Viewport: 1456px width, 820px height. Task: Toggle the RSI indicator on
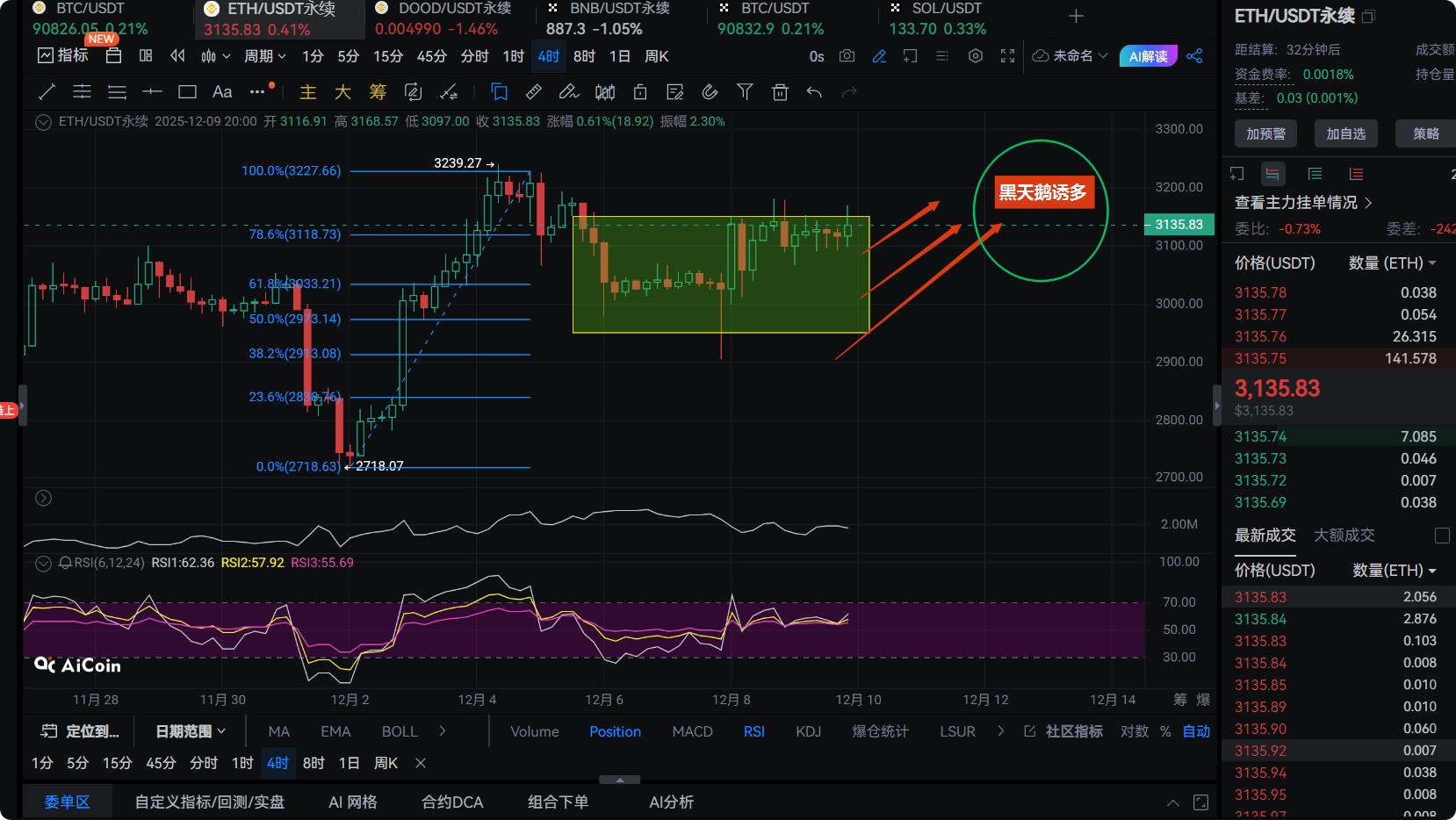pos(753,731)
